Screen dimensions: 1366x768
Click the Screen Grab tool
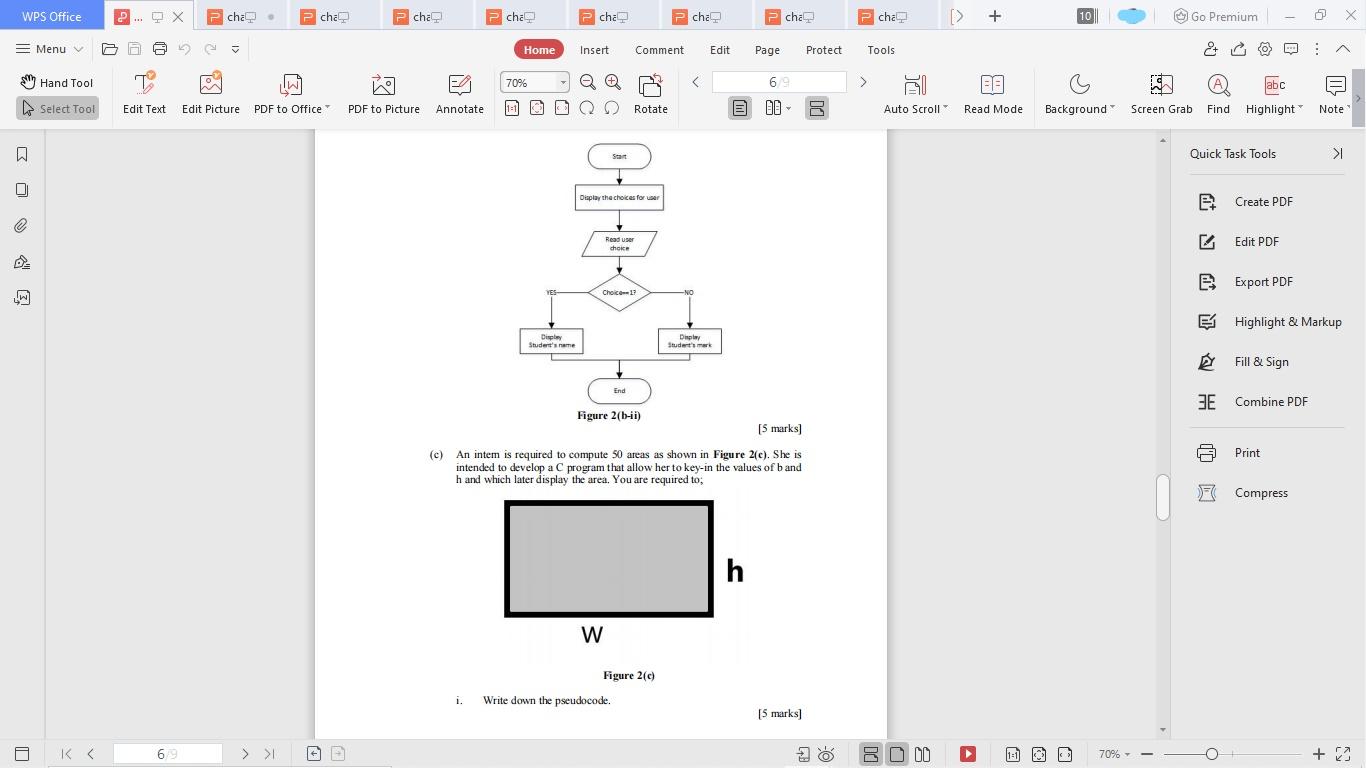click(x=1161, y=93)
